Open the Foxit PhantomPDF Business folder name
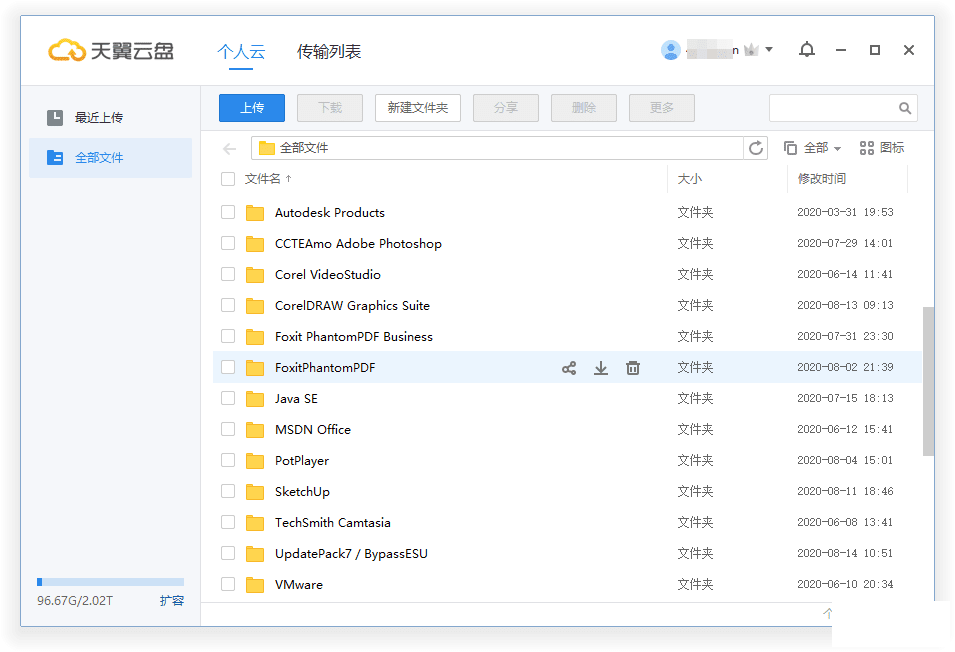 (354, 337)
